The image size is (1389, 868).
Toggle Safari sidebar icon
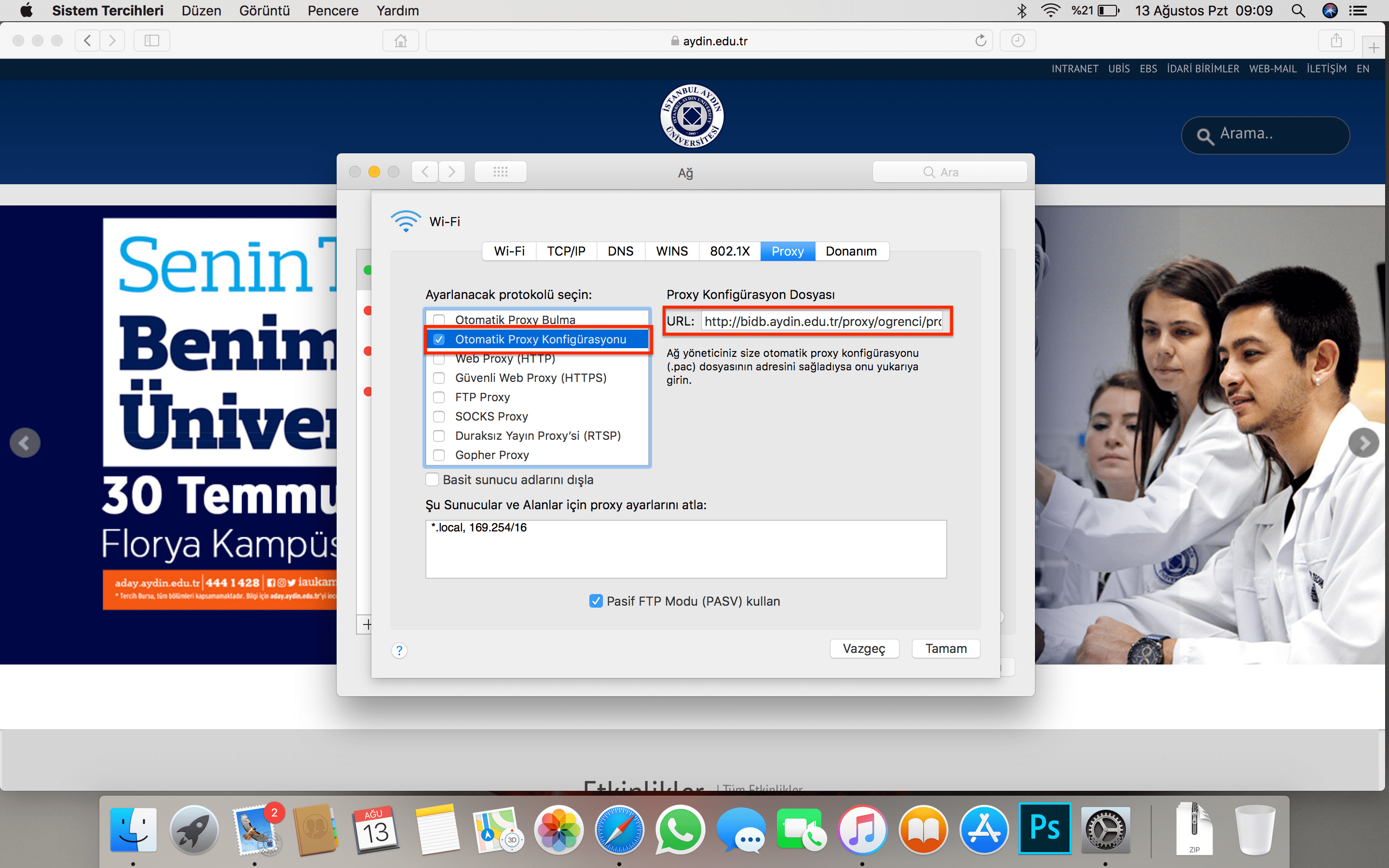(151, 41)
